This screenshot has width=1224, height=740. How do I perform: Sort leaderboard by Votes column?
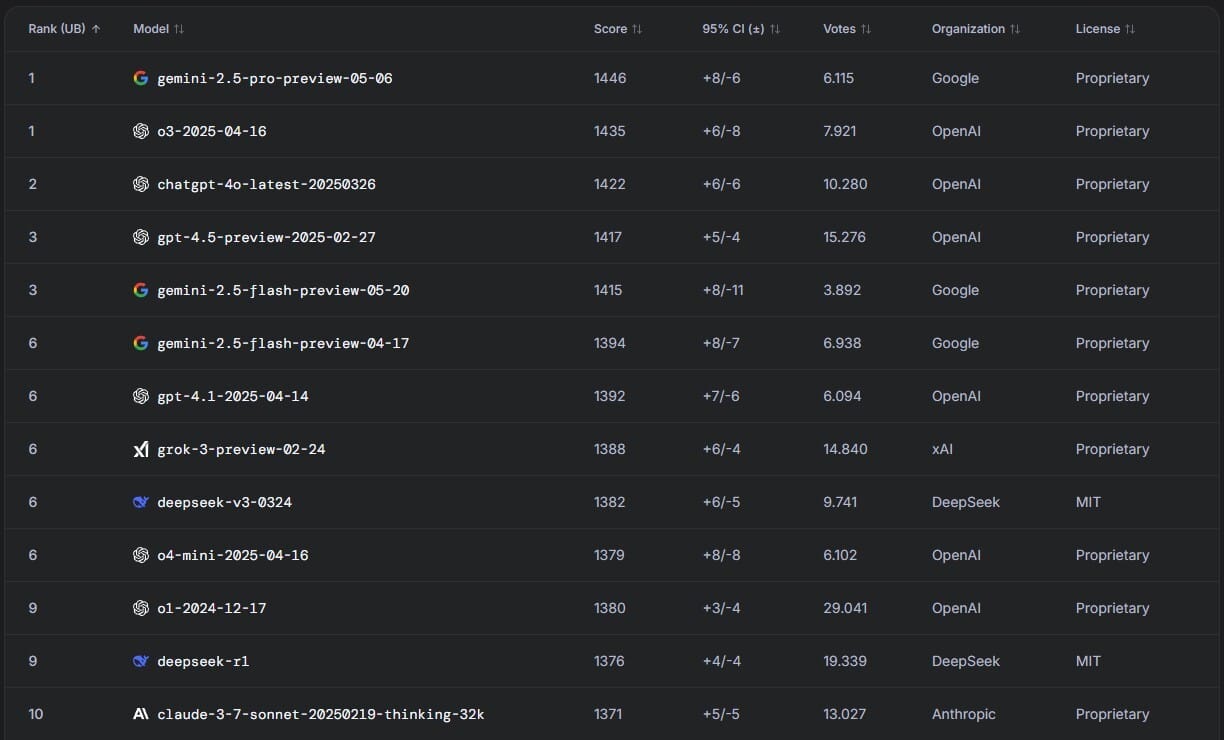(x=847, y=29)
